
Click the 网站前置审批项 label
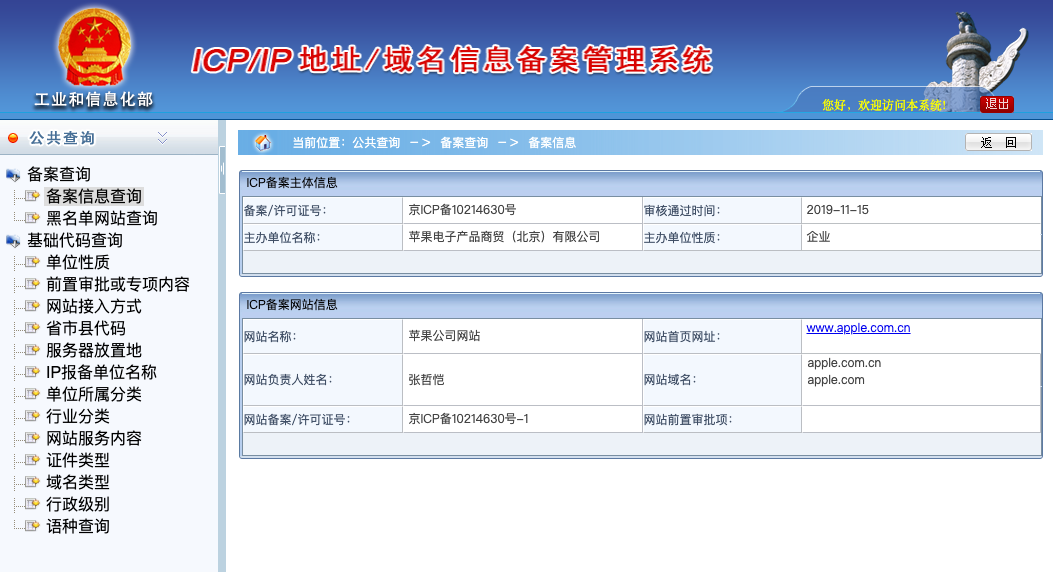tap(688, 420)
